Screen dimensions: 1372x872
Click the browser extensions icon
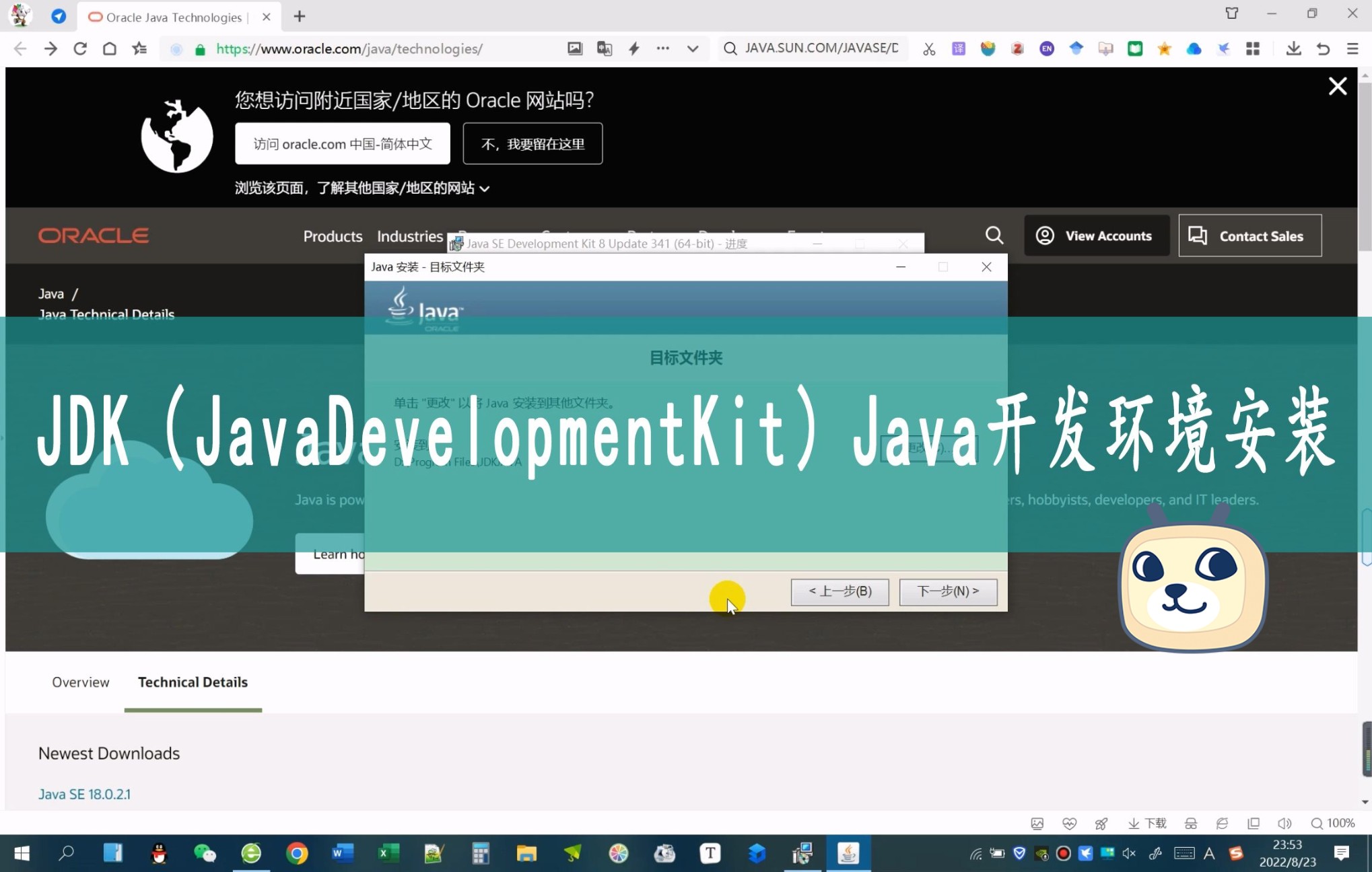(1254, 49)
